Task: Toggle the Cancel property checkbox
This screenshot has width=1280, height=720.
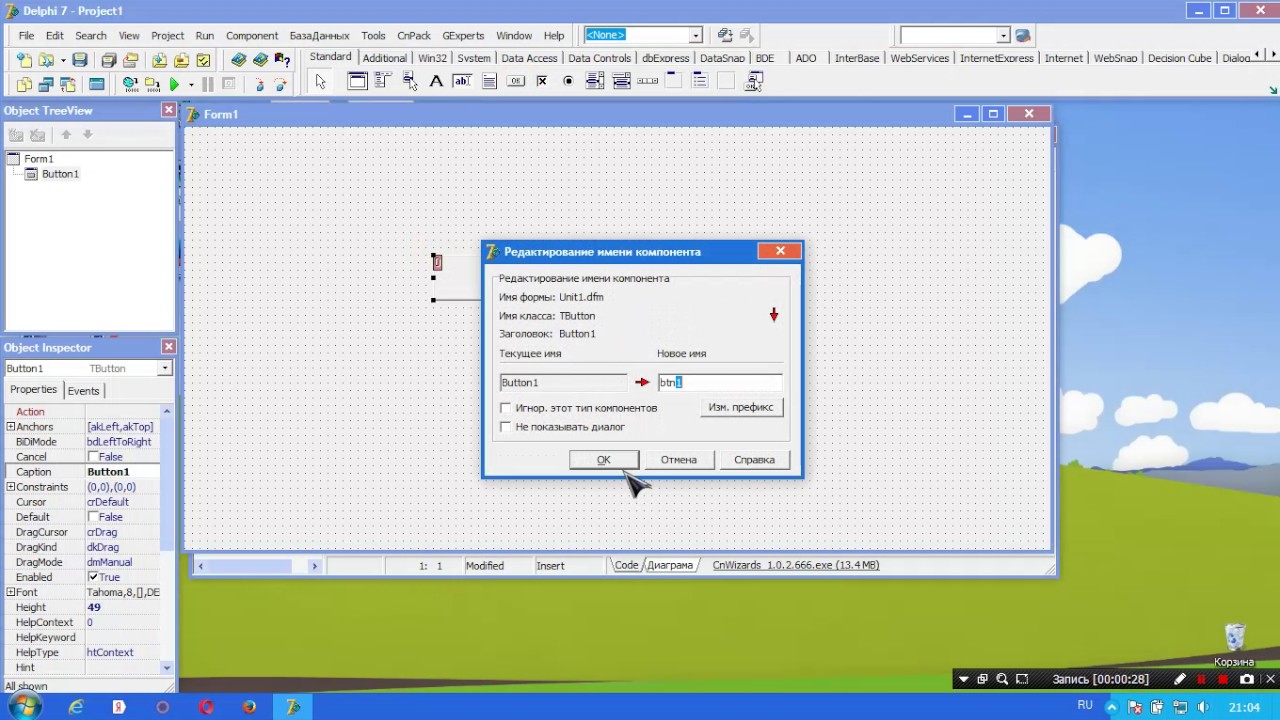Action: click(x=93, y=457)
